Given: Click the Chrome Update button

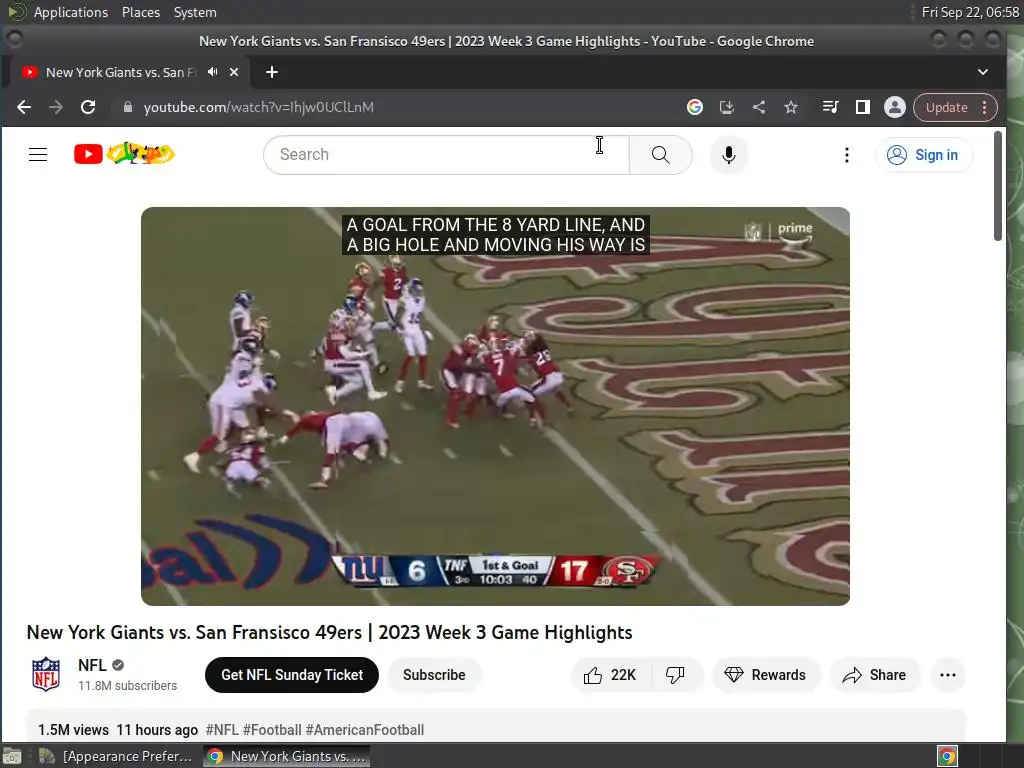Looking at the screenshot, I should 946,107.
